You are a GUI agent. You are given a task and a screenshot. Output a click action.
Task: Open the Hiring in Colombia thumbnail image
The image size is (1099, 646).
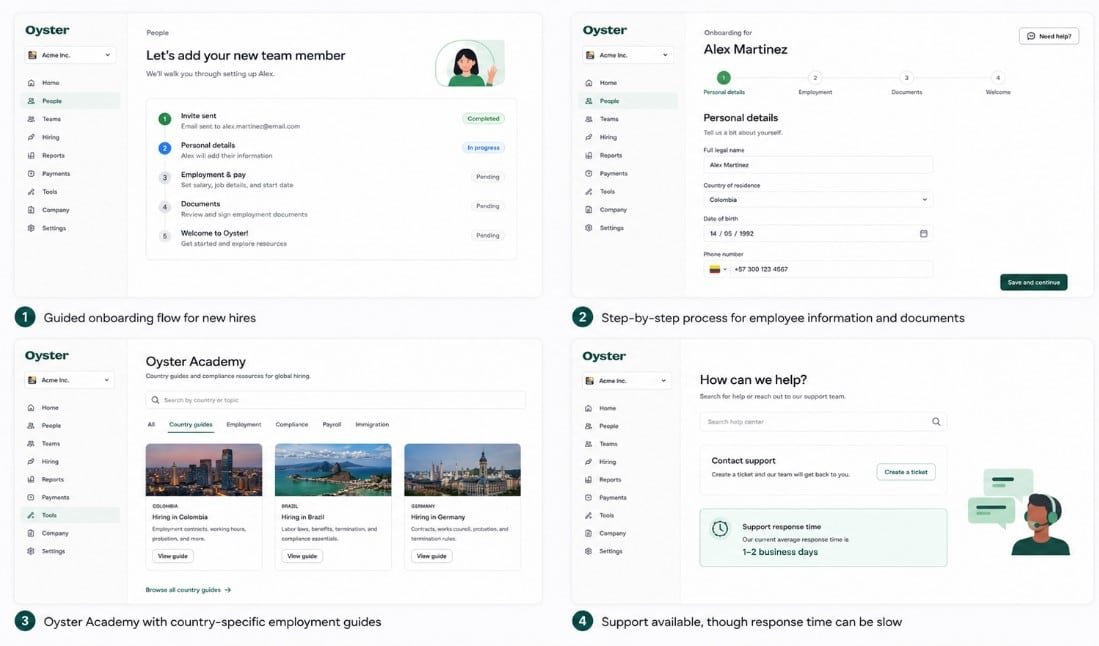(x=204, y=469)
